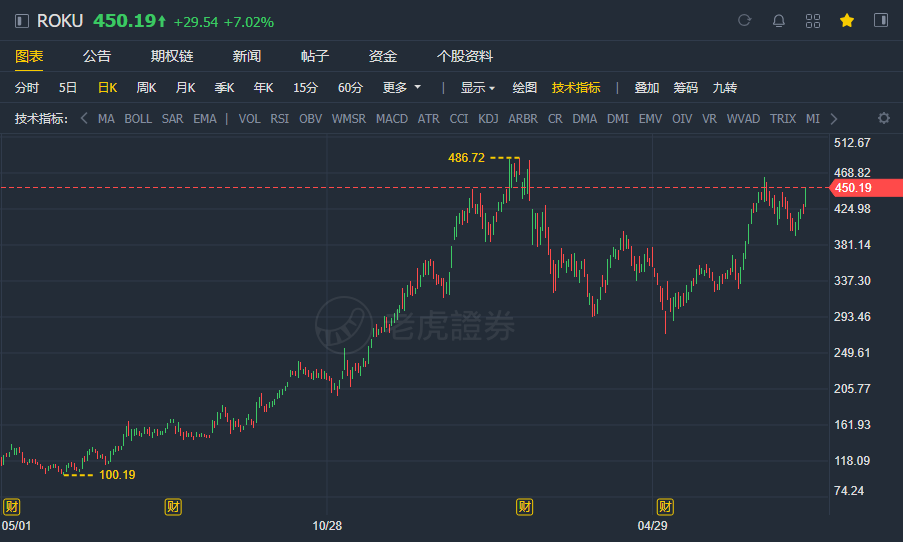Open the 绘图 drawing tools
The width and height of the screenshot is (903, 542).
525,88
